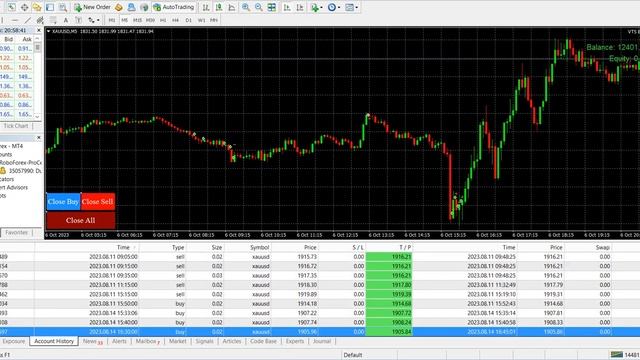Open the periods clock dropdown
This screenshot has width=640, height=360.
tap(334, 7)
